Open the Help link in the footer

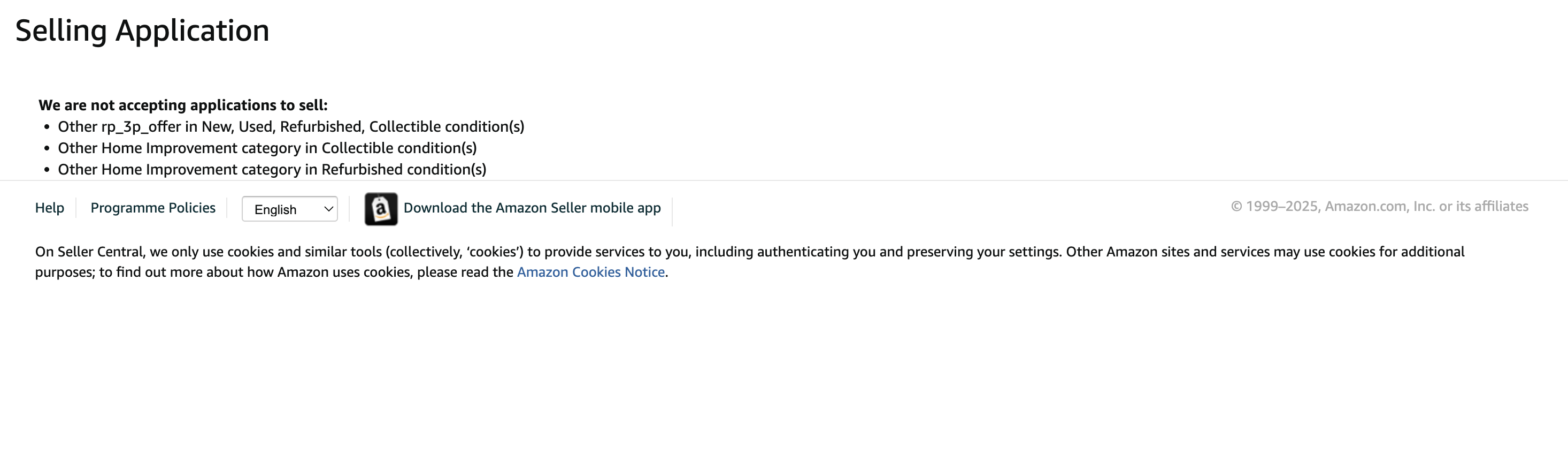(x=49, y=208)
